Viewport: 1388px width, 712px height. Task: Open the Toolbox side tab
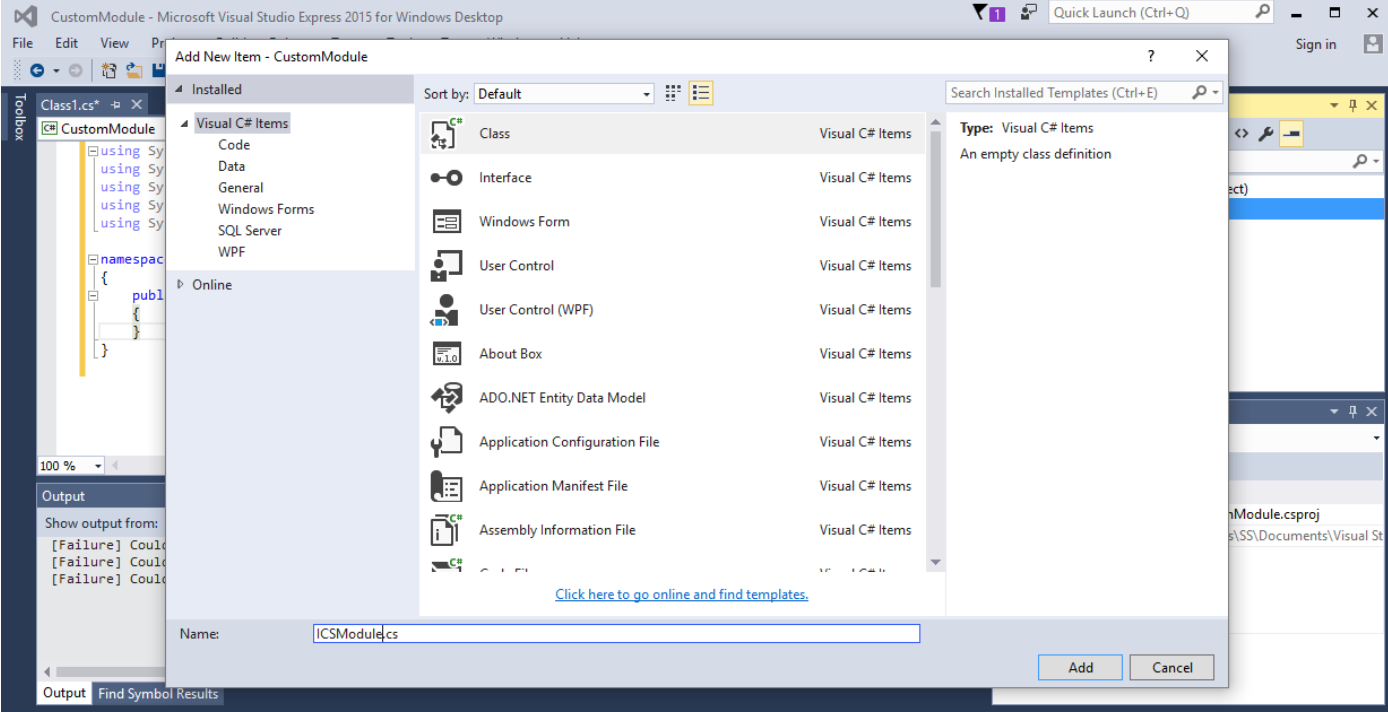18,118
